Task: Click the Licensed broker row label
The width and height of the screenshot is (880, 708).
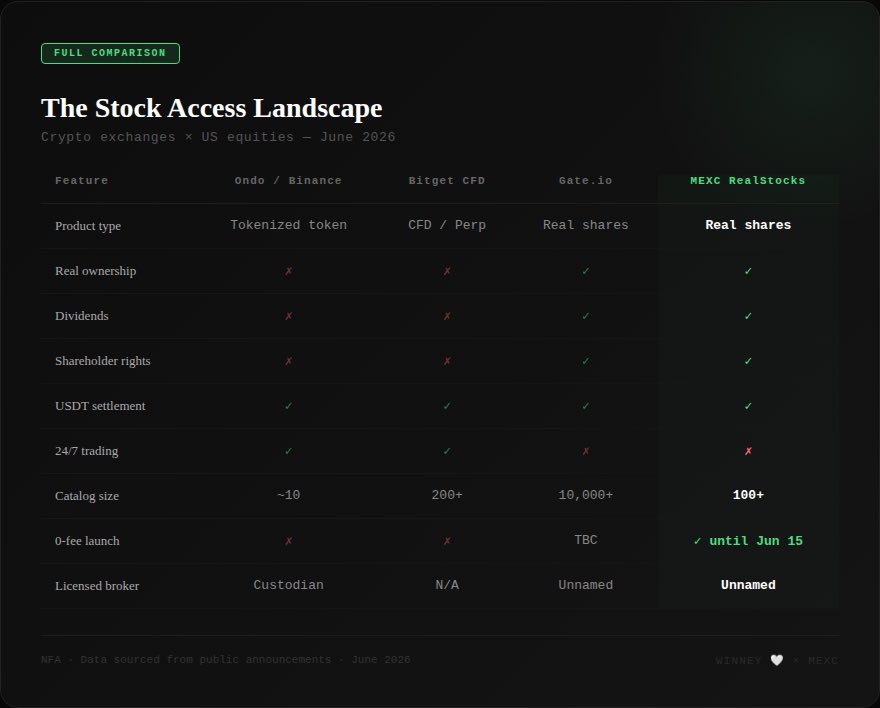Action: 97,586
